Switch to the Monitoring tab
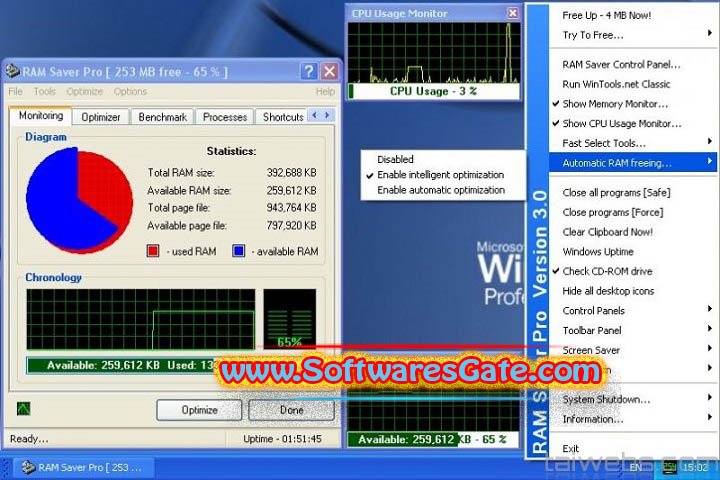Image resolution: width=720 pixels, height=480 pixels. pyautogui.click(x=41, y=116)
